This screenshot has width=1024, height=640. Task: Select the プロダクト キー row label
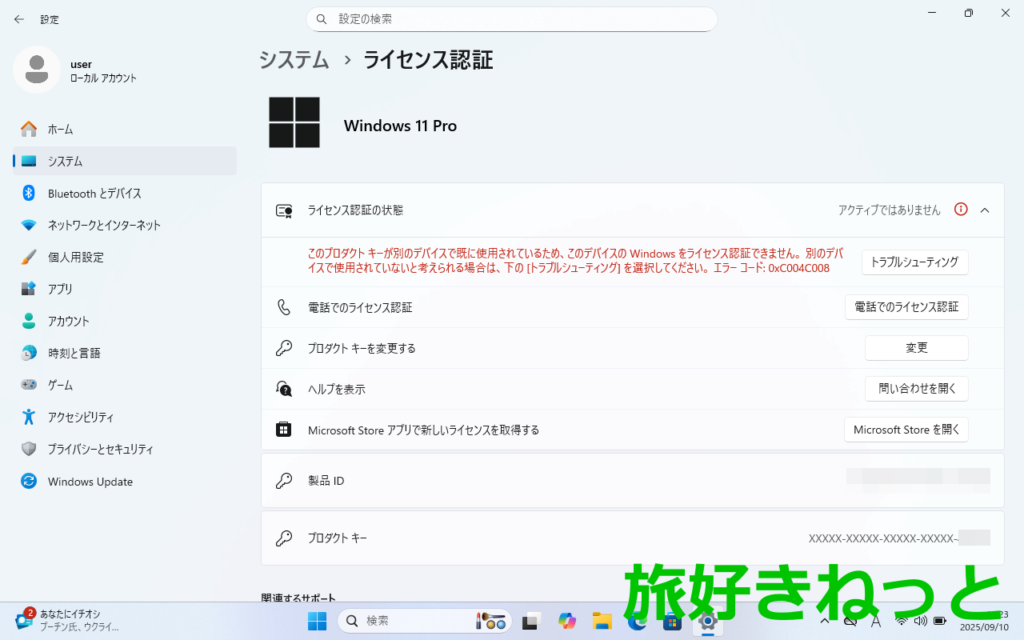coord(338,538)
